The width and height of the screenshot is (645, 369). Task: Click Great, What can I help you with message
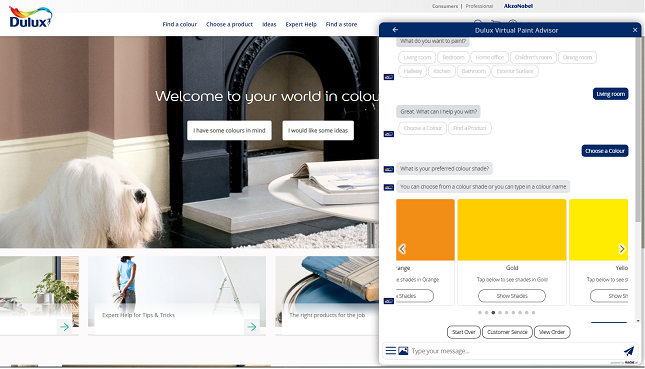tap(439, 111)
